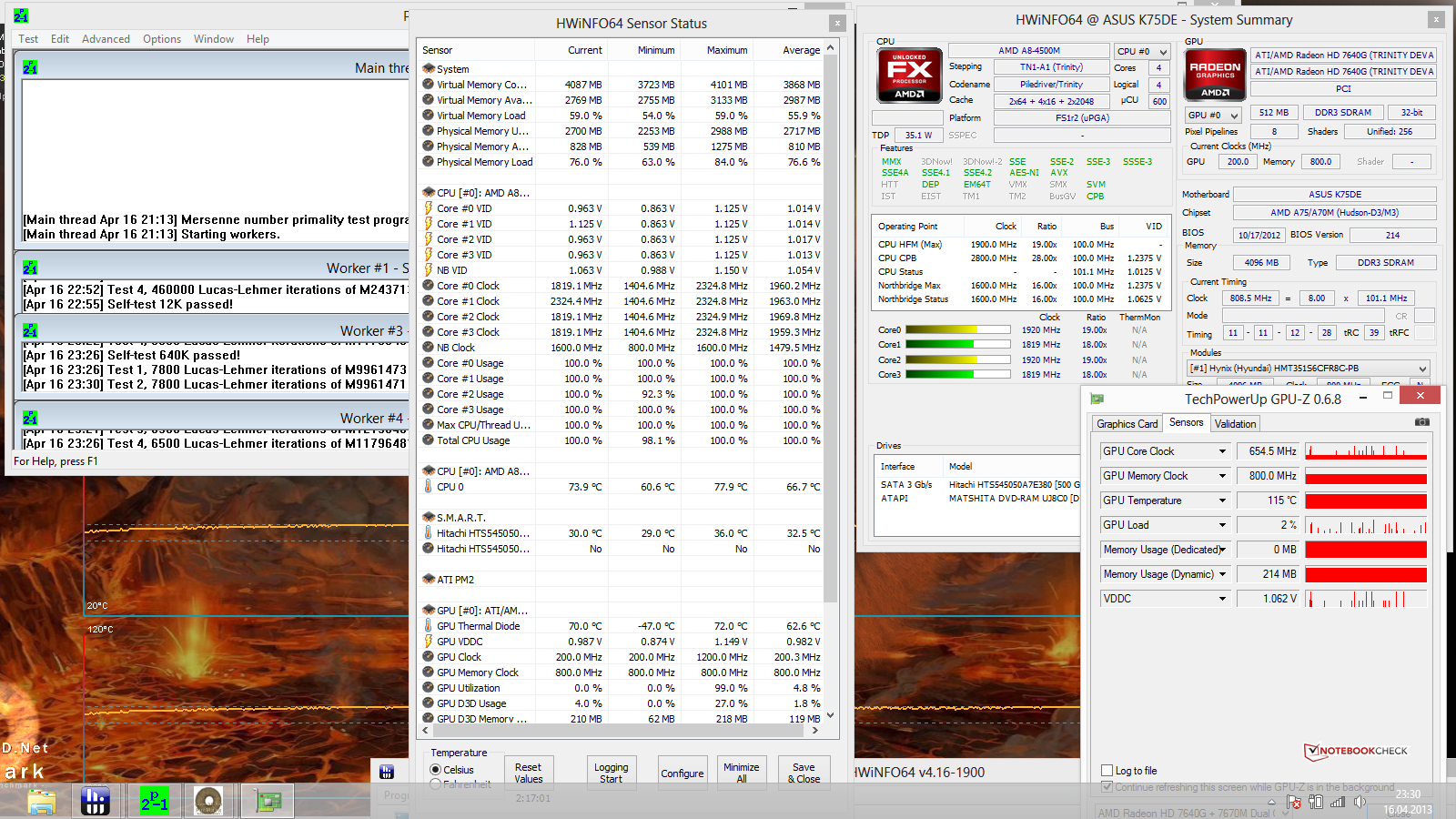Open the Hynix memory module dropdown
This screenshot has width=1456, height=819.
[x=1309, y=369]
